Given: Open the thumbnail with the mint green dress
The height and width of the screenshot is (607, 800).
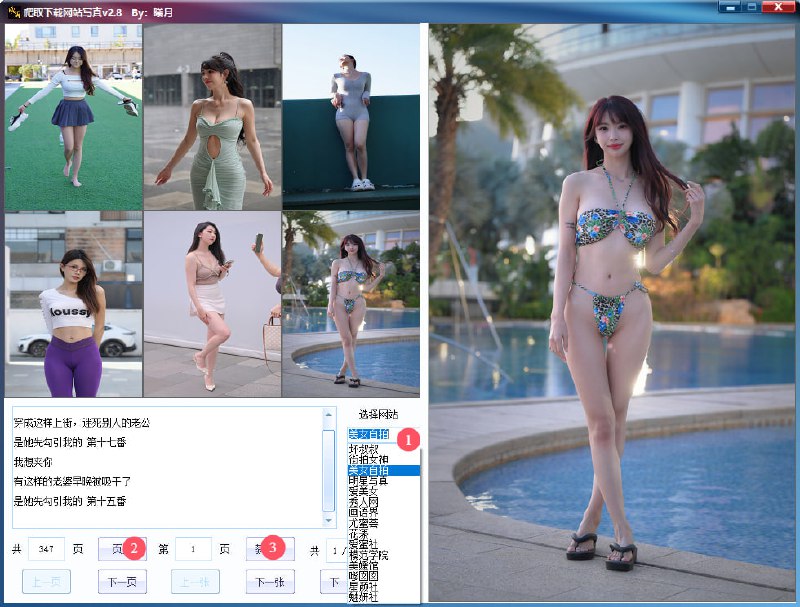Looking at the screenshot, I should point(213,118).
